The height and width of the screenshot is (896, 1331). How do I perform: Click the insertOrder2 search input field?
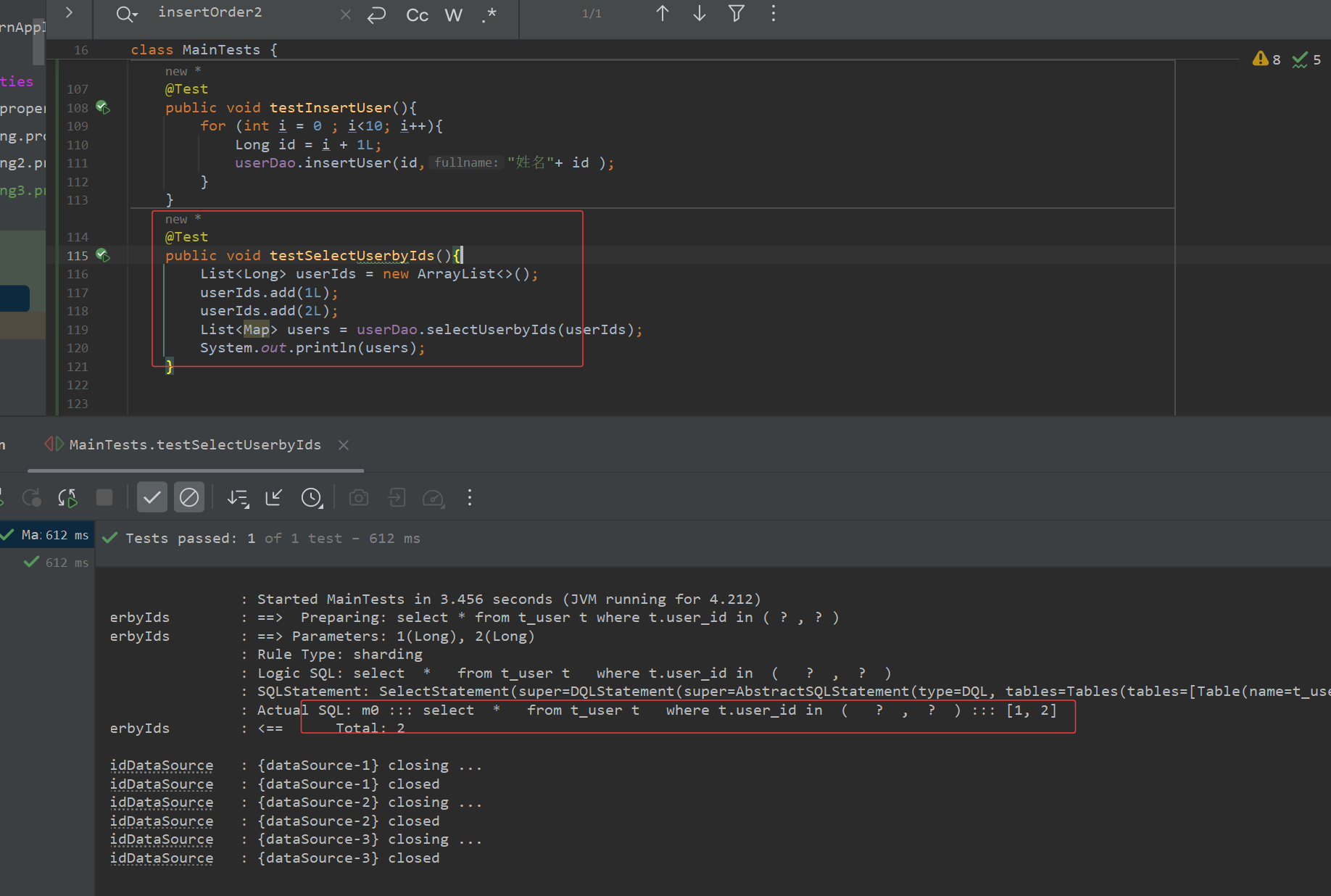(246, 12)
